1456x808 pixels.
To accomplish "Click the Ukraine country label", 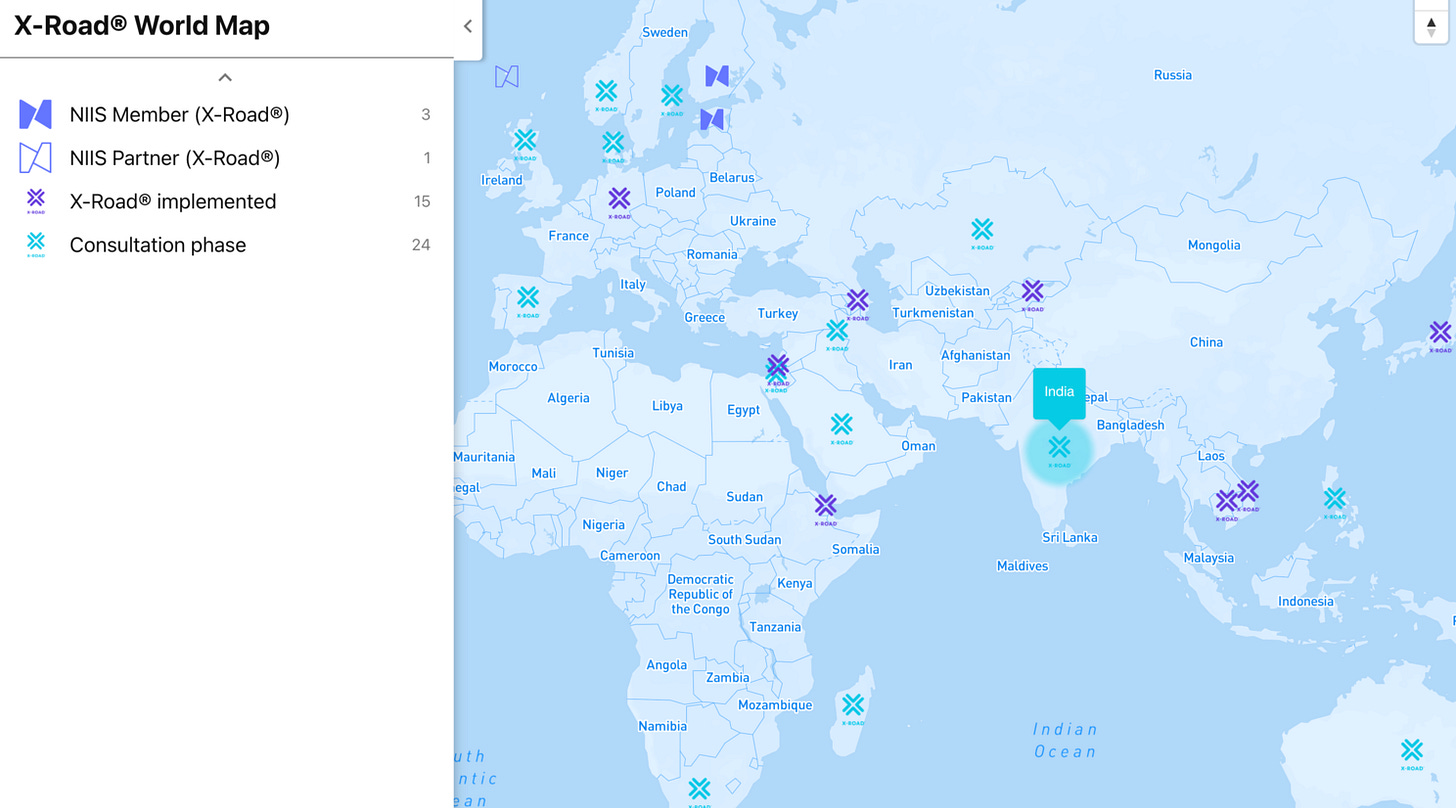I will (753, 221).
